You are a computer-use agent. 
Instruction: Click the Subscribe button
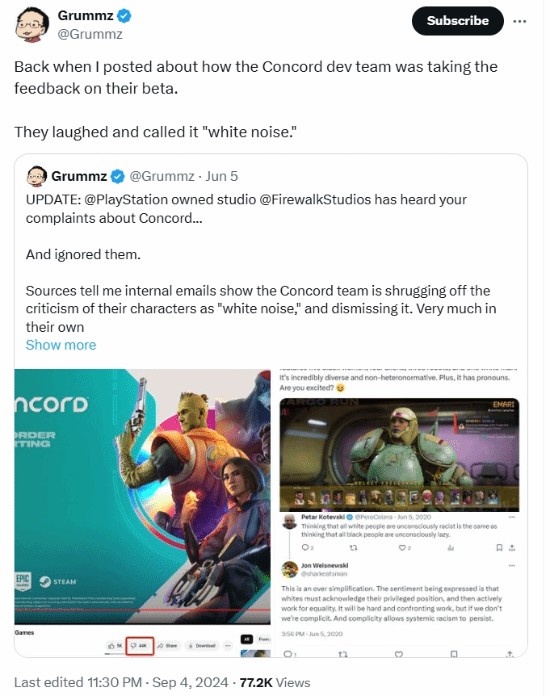[457, 21]
